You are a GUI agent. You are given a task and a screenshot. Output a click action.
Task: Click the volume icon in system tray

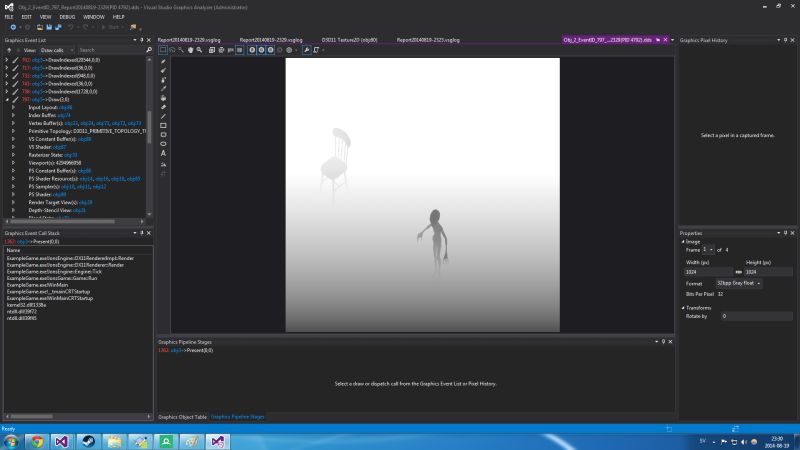coord(744,442)
